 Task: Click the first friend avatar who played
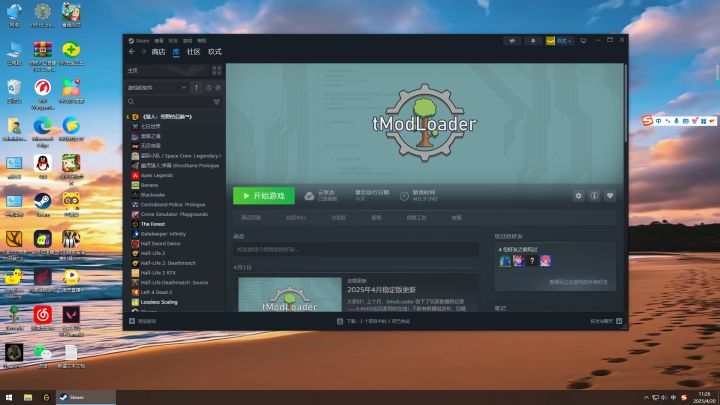coord(505,261)
